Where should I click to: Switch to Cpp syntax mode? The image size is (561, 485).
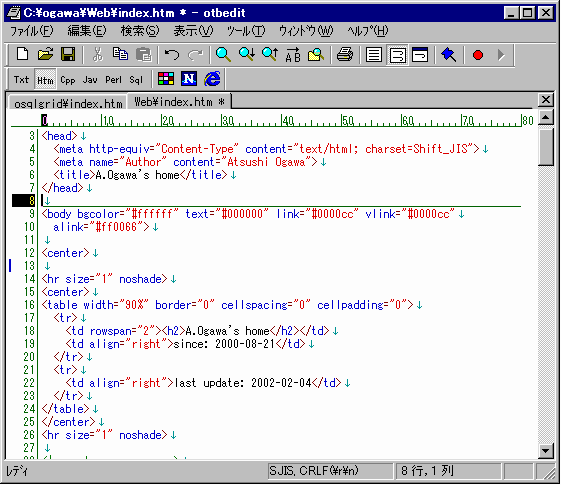[68, 80]
